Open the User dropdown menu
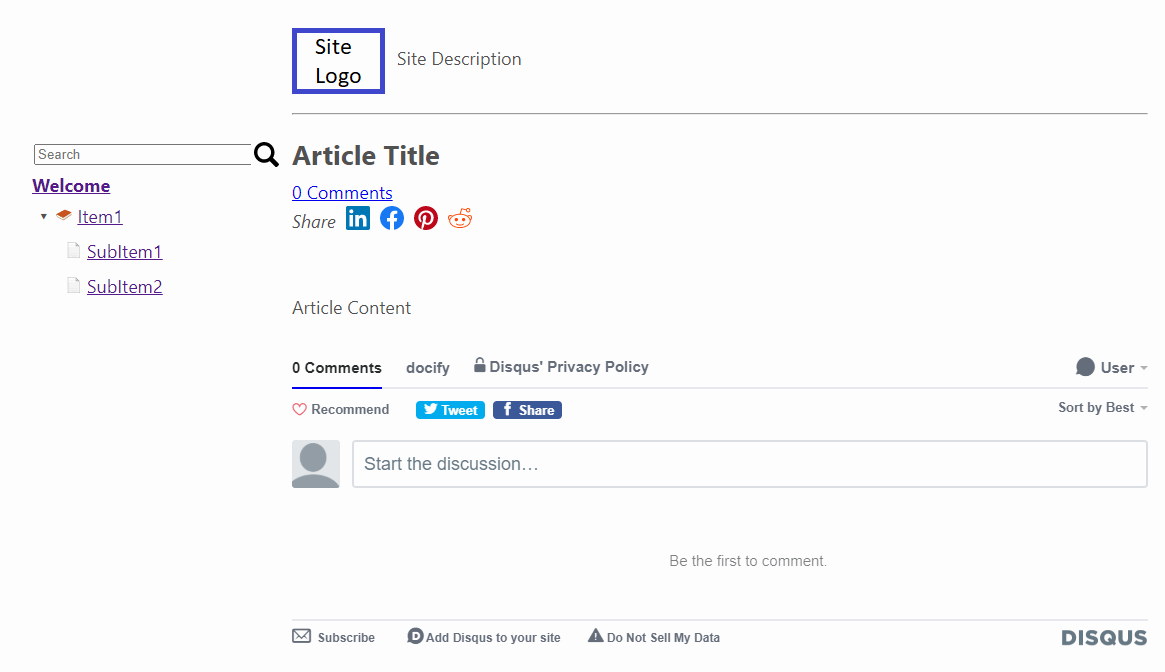 1111,367
